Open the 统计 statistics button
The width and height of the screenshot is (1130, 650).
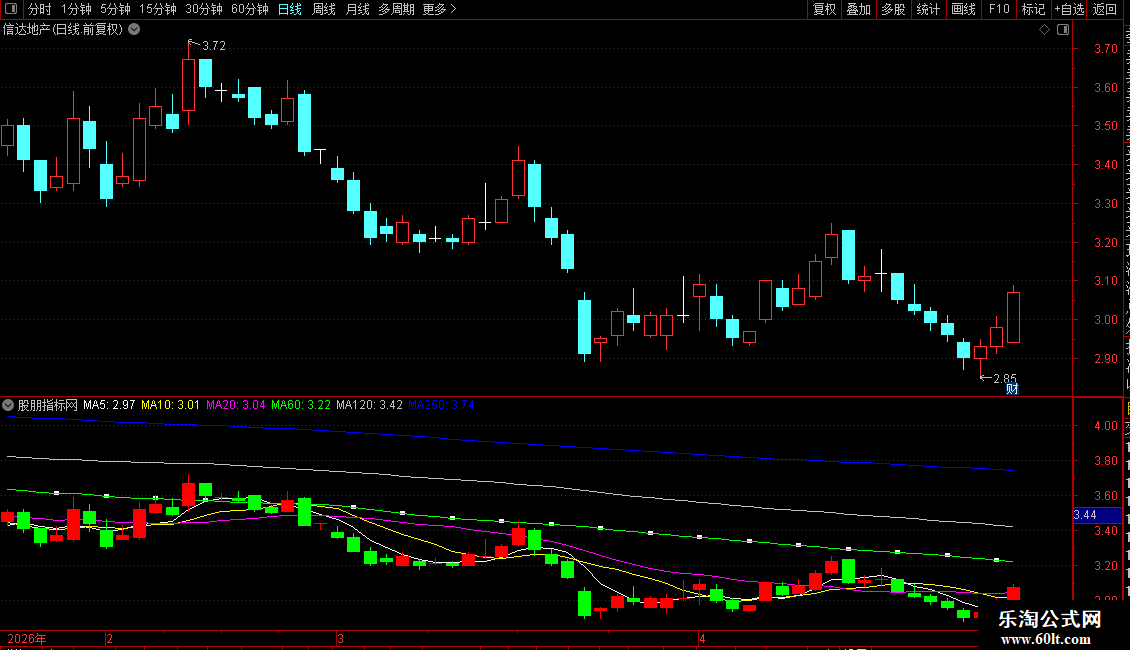coord(927,9)
